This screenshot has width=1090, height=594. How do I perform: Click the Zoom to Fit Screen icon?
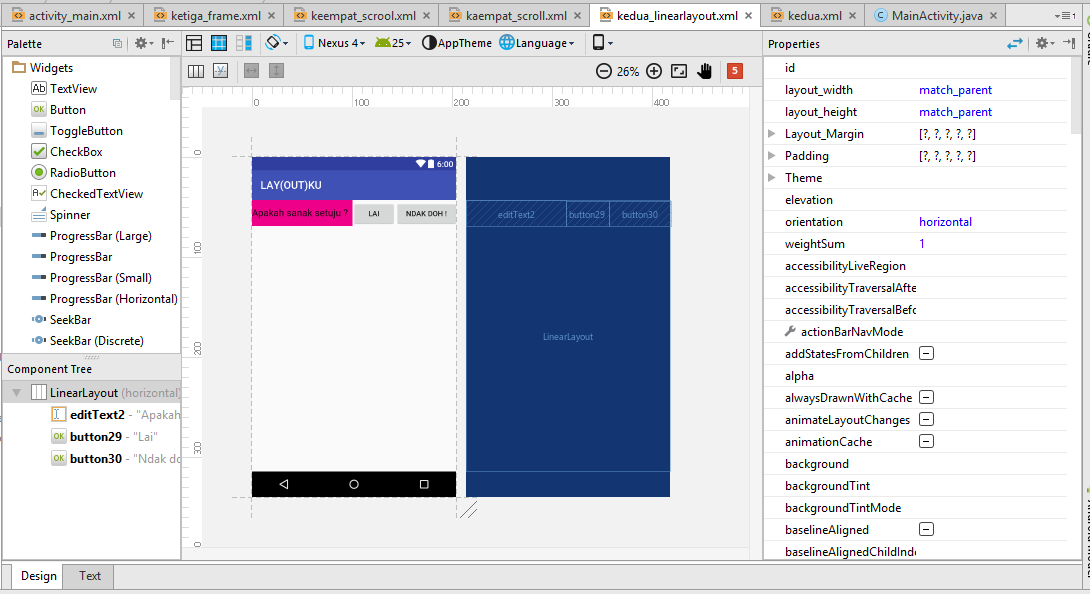[679, 71]
